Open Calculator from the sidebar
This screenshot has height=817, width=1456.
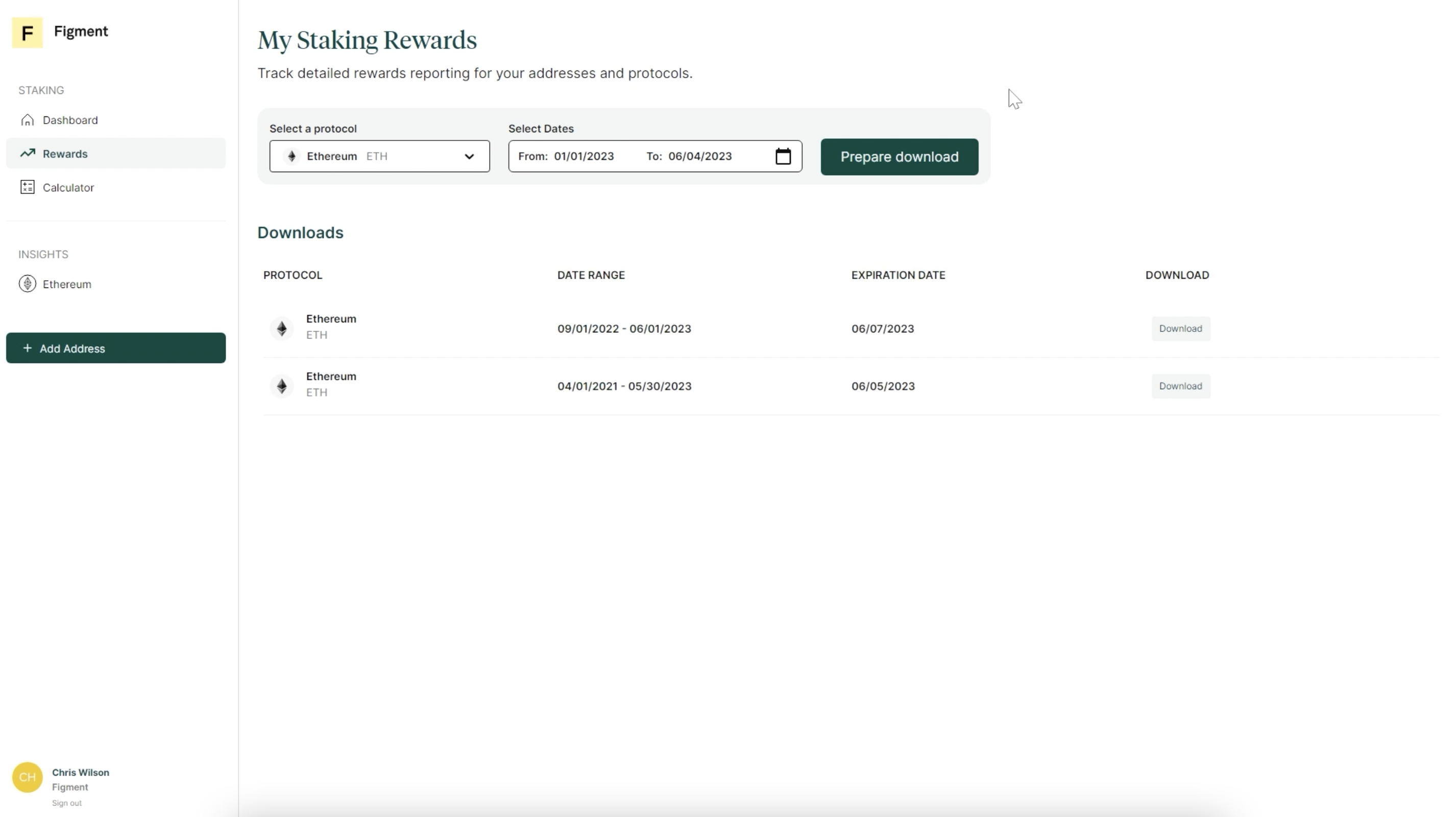[x=116, y=187]
